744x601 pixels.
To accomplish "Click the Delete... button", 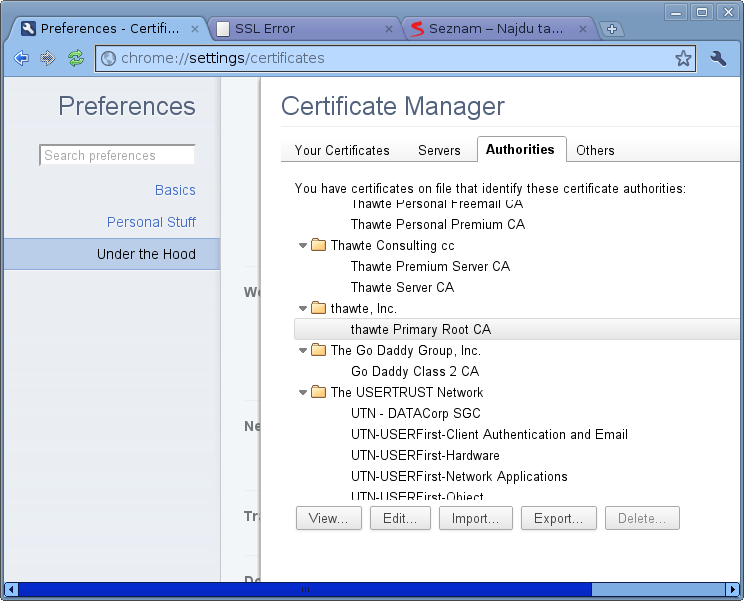I will [x=642, y=518].
